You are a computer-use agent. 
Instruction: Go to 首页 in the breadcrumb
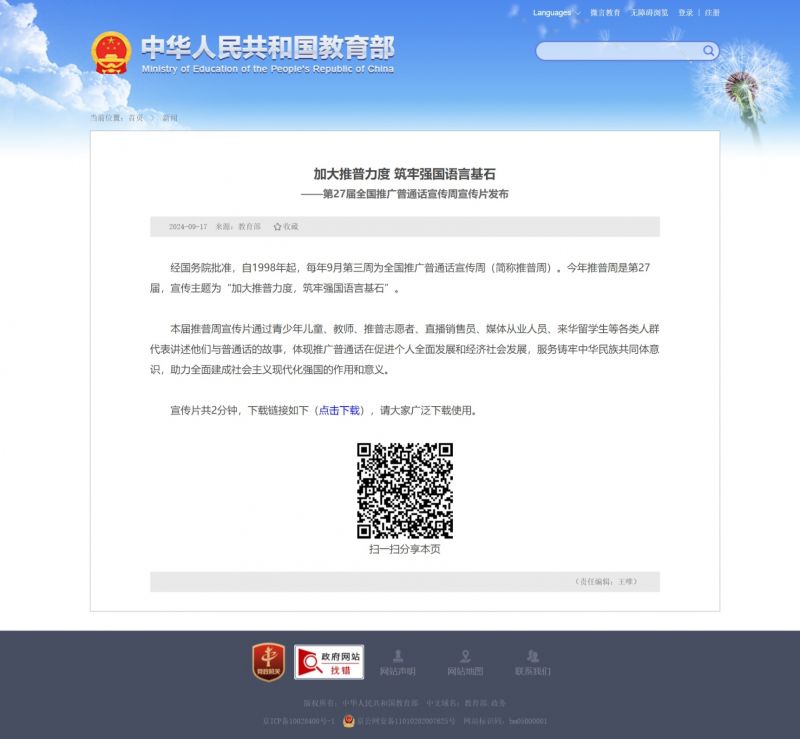[x=136, y=118]
